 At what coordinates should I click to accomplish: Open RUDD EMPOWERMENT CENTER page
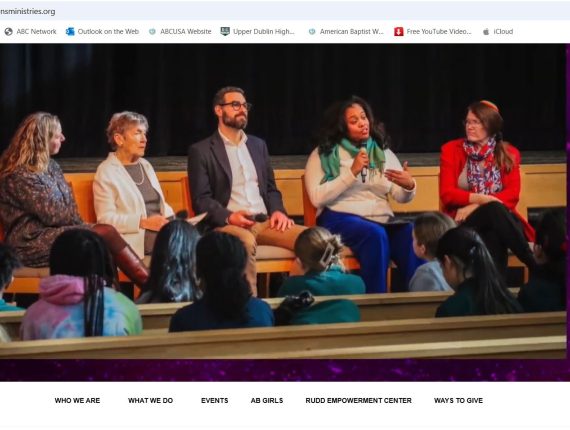358,401
